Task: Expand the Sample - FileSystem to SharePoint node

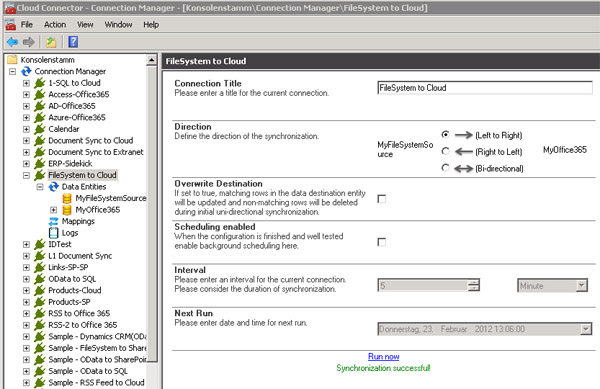Action: [26, 348]
